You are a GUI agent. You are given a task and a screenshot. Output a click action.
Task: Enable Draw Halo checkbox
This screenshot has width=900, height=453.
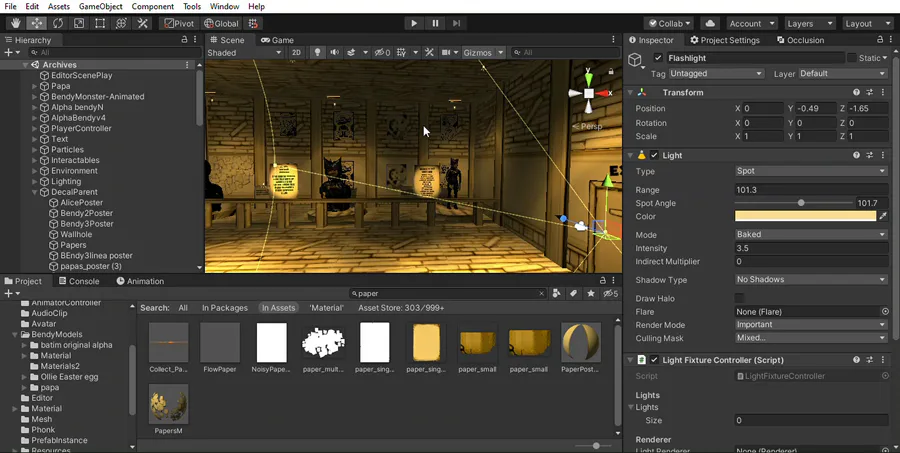click(739, 298)
